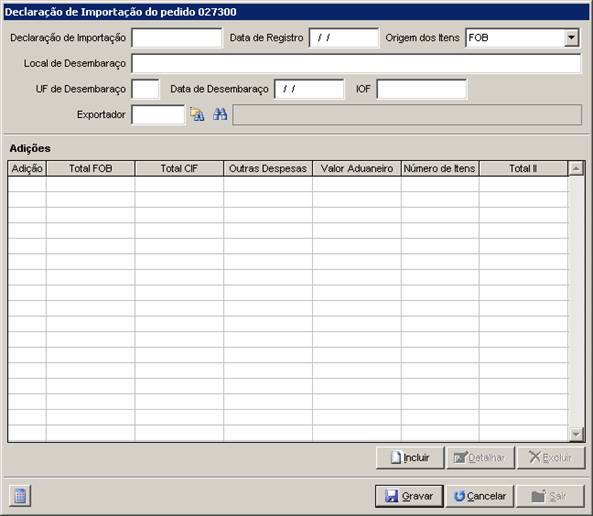Click the Data de Desembaraço field
This screenshot has width=593, height=516.
click(309, 89)
